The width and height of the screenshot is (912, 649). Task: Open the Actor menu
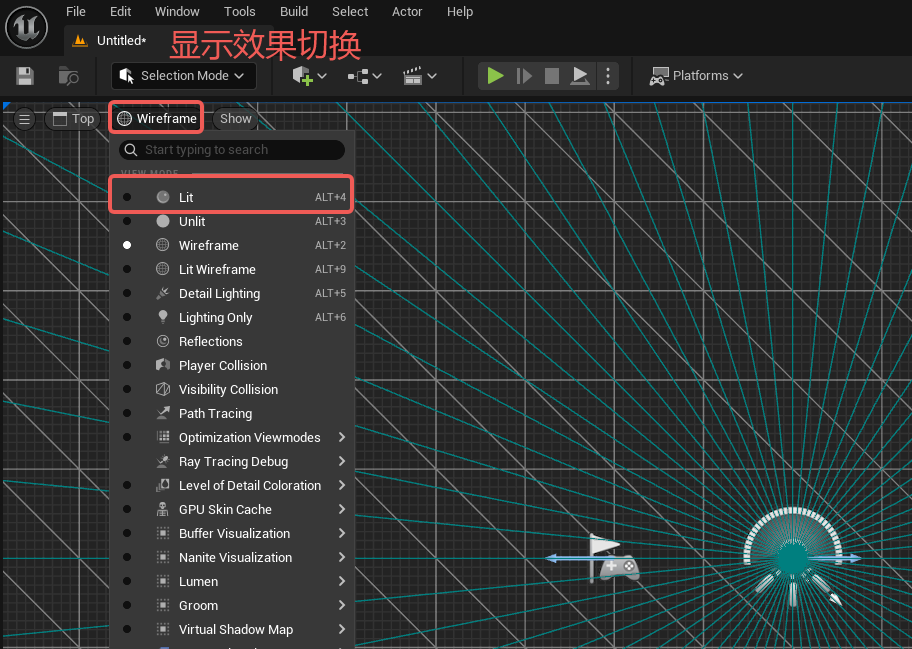click(x=407, y=12)
